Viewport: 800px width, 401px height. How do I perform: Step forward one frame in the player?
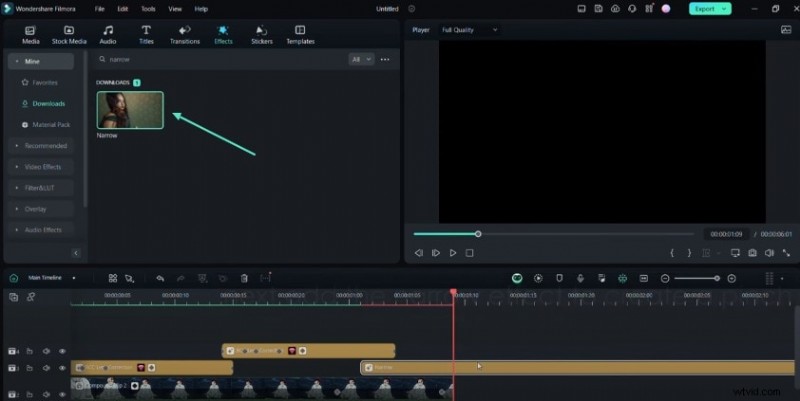[x=436, y=253]
